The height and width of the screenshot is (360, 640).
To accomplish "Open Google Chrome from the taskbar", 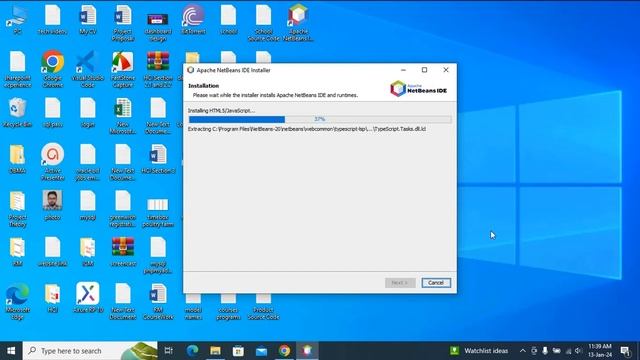I will point(284,351).
